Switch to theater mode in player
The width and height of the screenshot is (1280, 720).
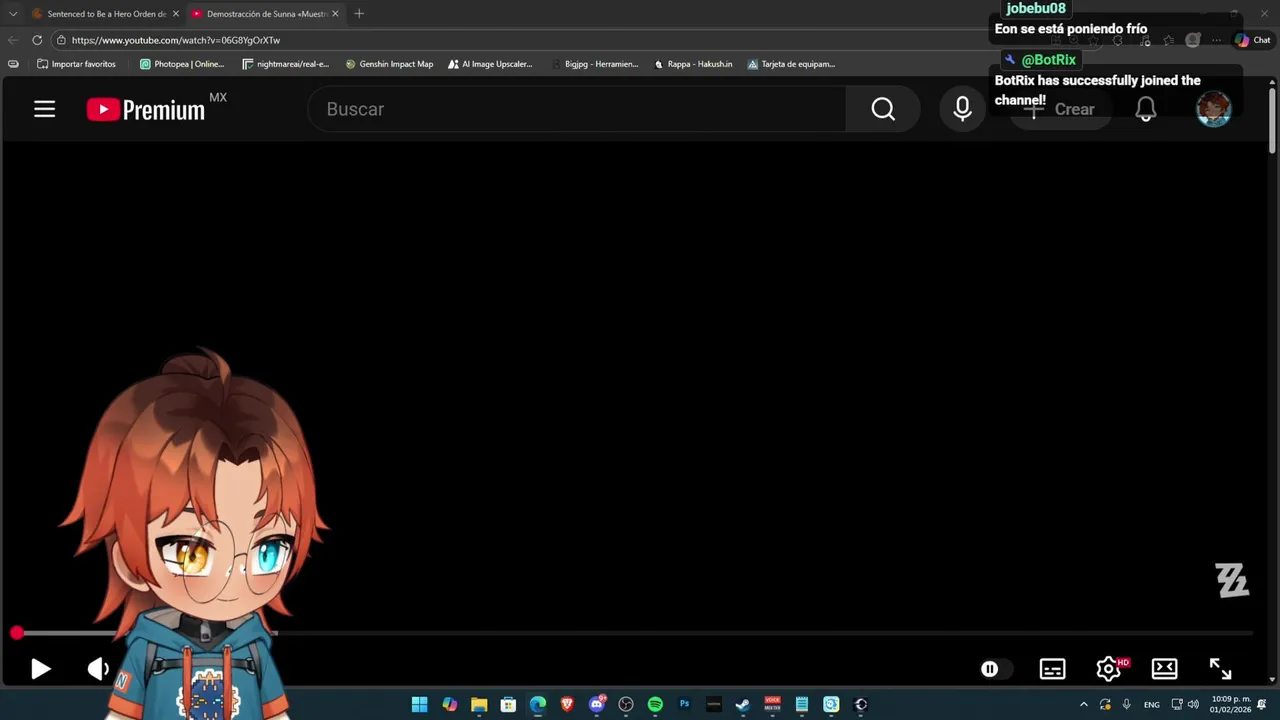[x=1164, y=669]
